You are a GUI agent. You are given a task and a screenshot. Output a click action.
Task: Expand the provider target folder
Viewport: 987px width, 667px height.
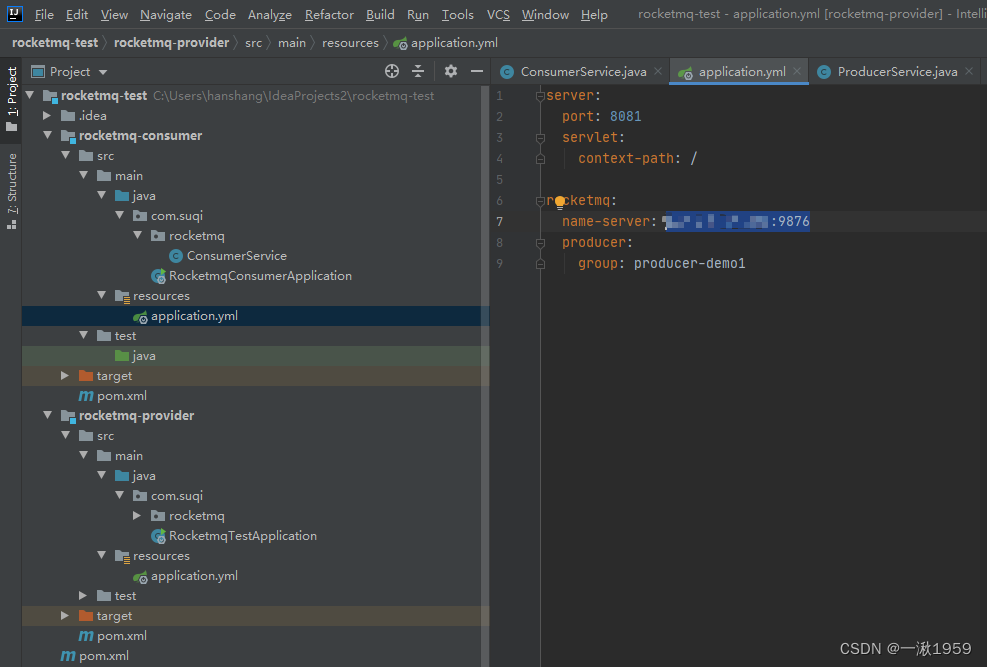coord(65,615)
